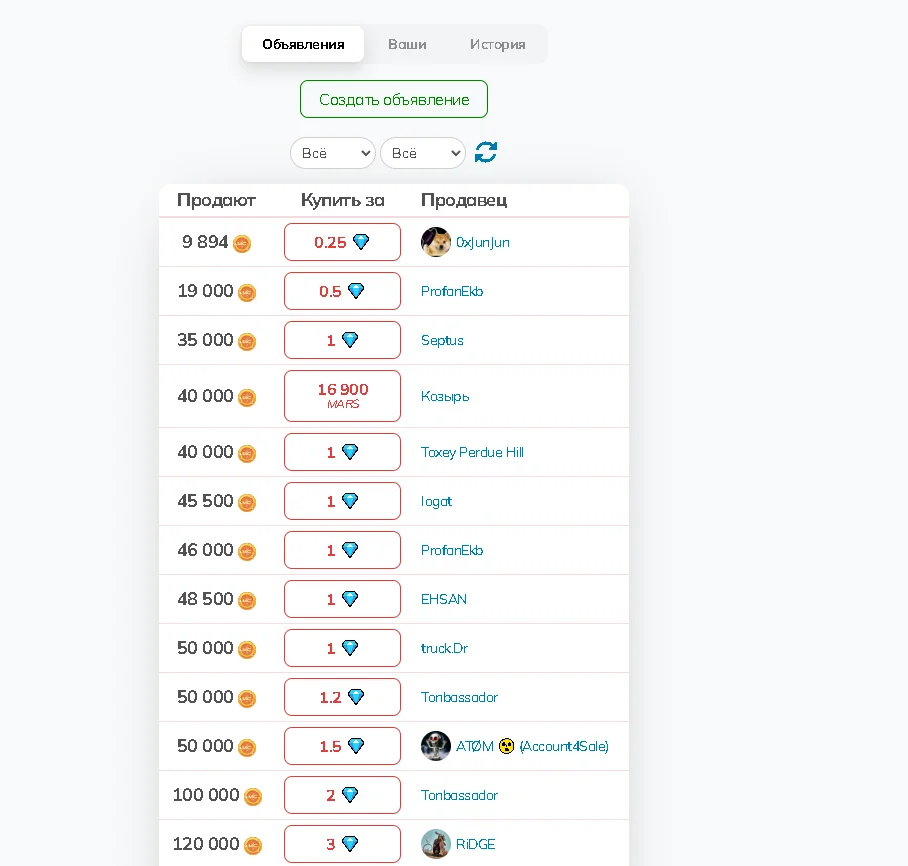Screen dimensions: 908x866
Task: Click ATØM seller's skull avatar
Action: (435, 746)
